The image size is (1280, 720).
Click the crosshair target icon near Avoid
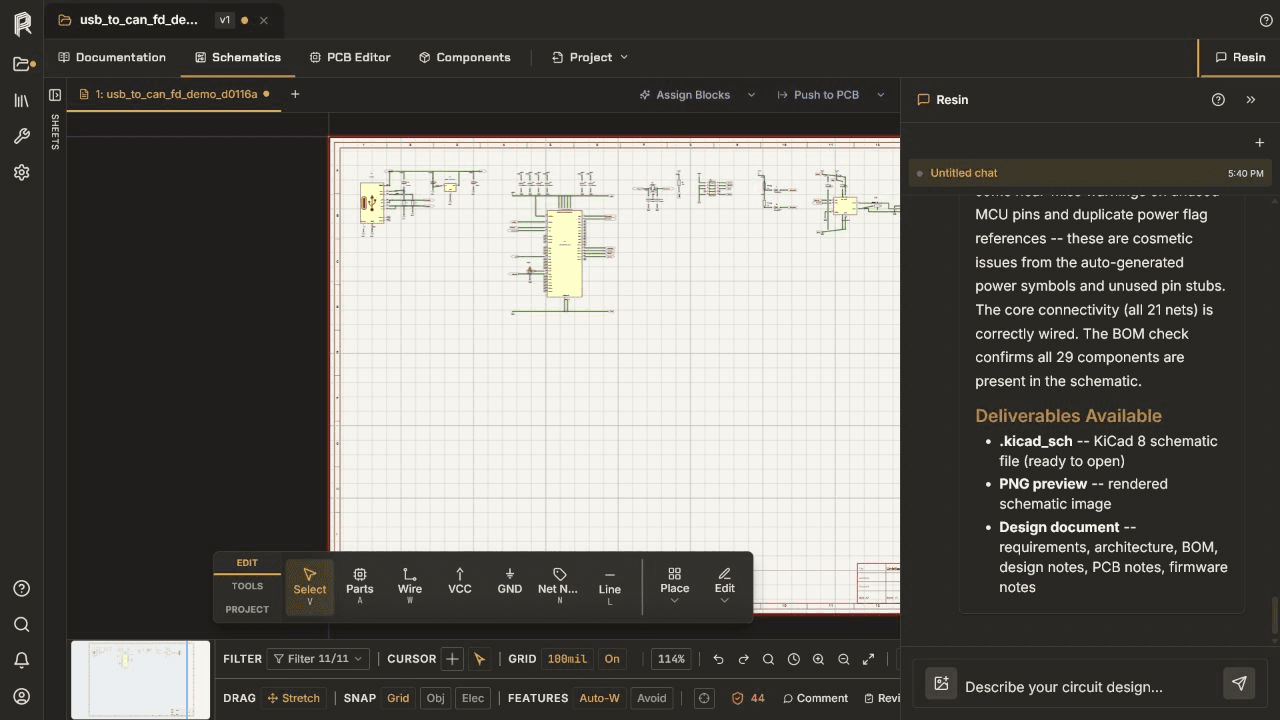pos(704,698)
